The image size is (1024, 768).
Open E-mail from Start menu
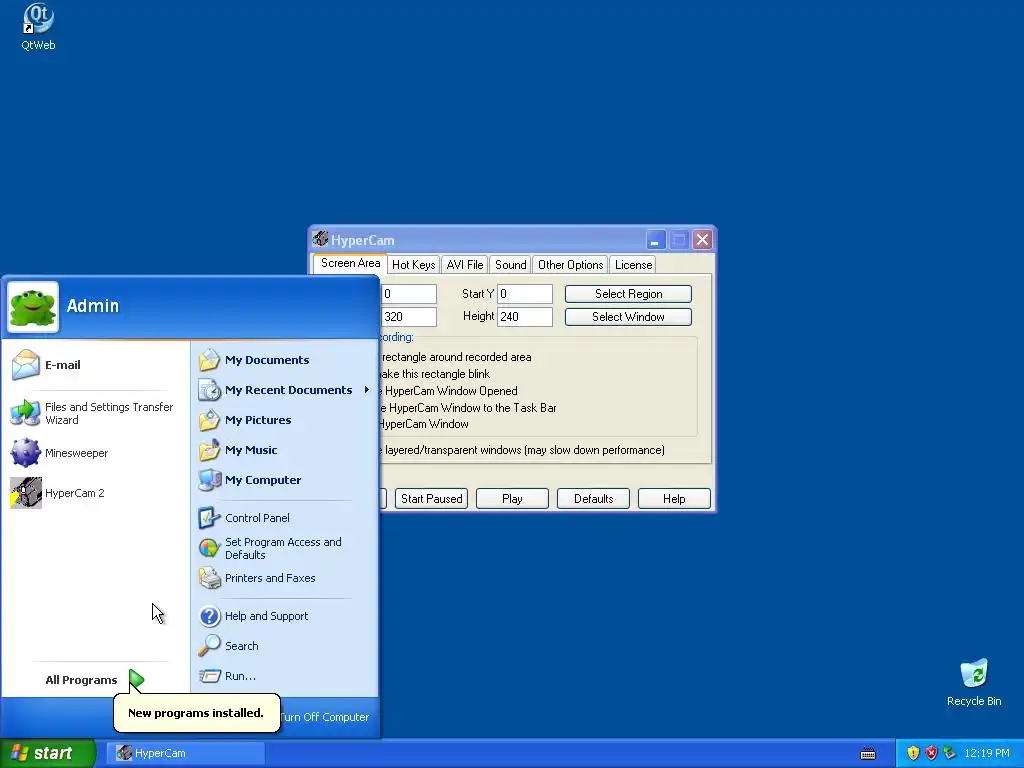(95, 365)
